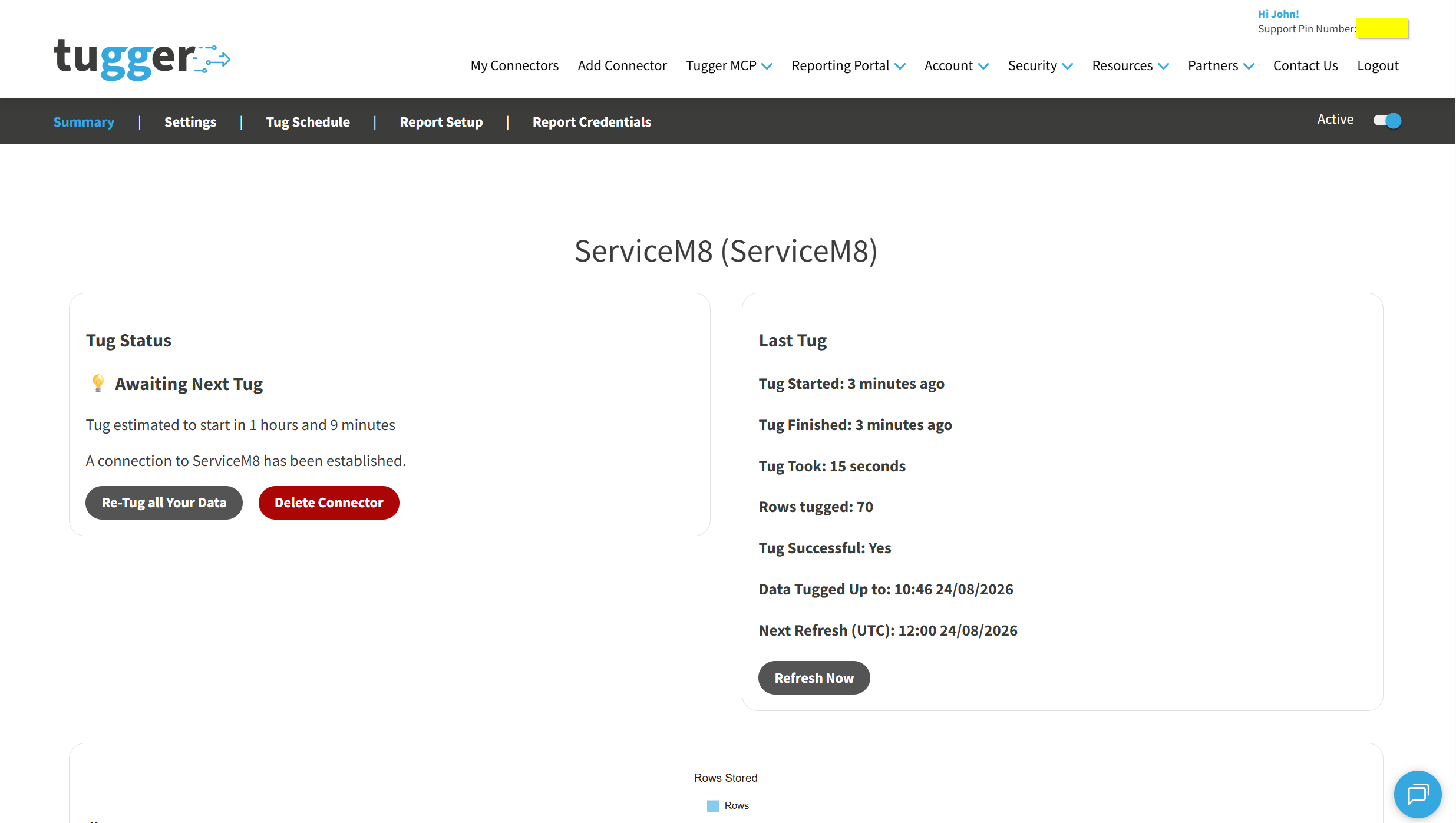This screenshot has width=1456, height=823.
Task: Open the Account dropdown menu
Action: [956, 65]
